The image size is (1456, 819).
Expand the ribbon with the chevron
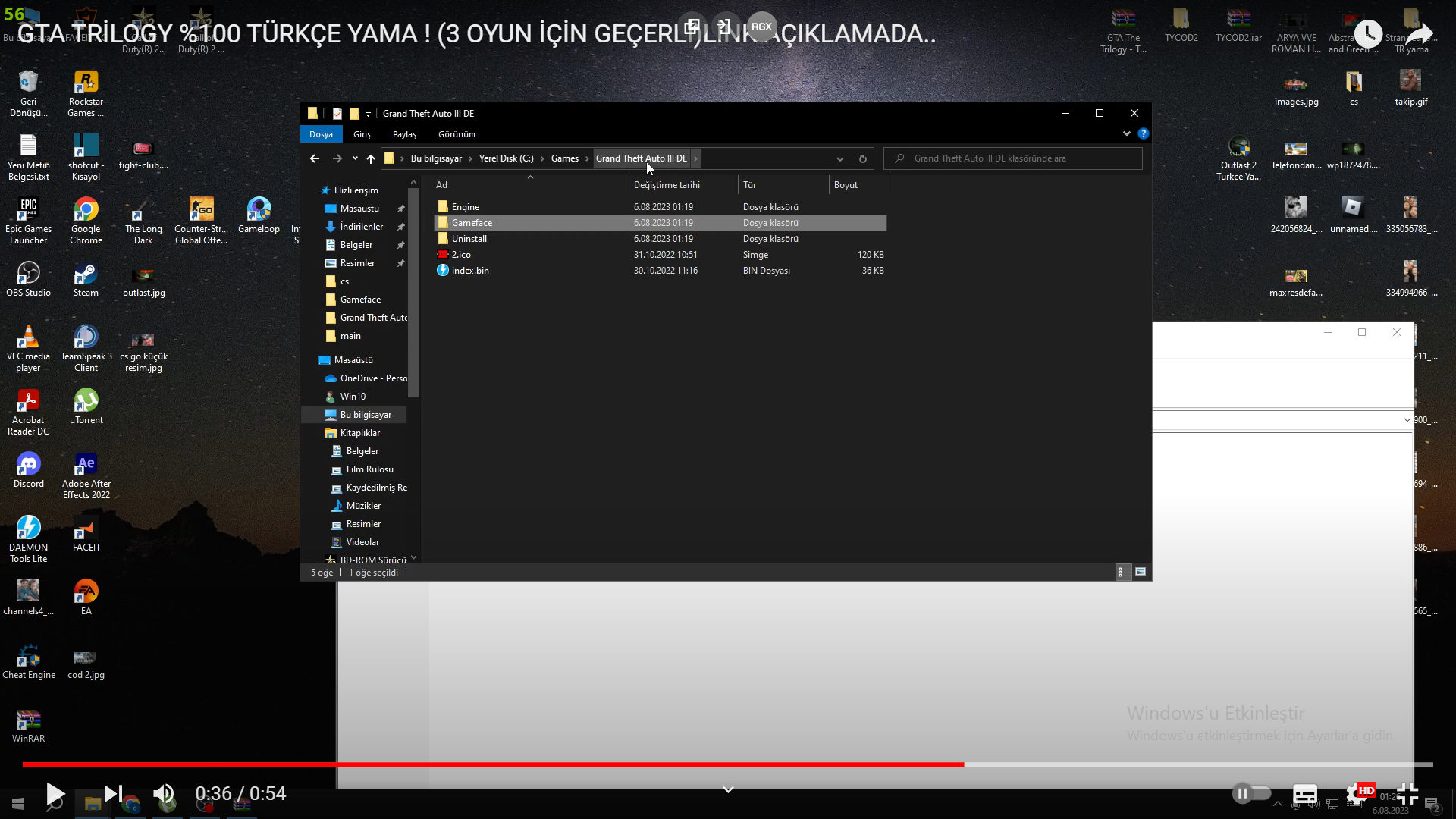[1126, 133]
